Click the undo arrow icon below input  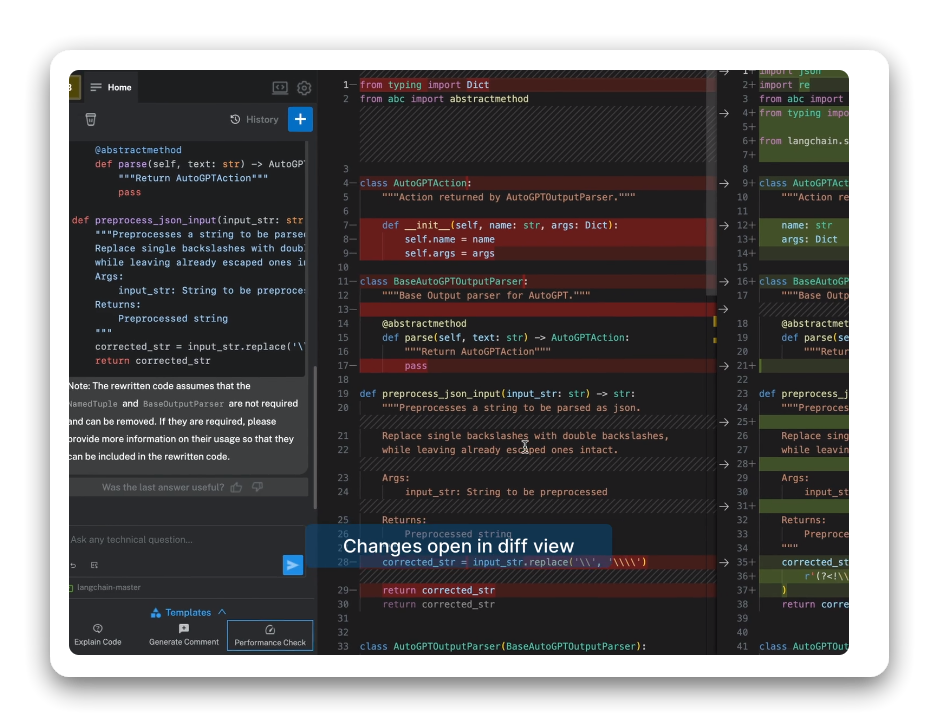[x=73, y=565]
